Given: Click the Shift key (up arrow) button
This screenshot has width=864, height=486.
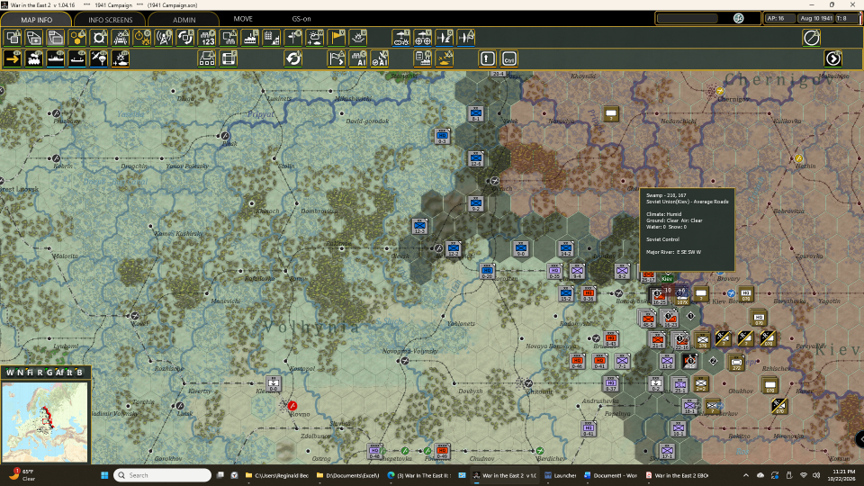Looking at the screenshot, I should (x=487, y=58).
